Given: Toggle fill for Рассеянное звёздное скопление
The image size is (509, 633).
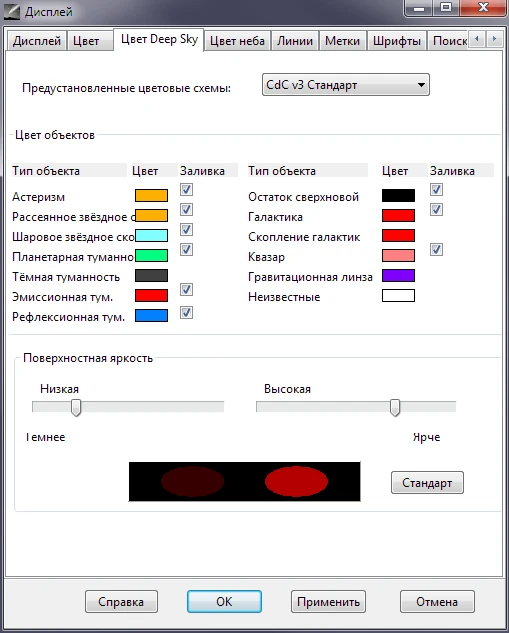Looking at the screenshot, I should (186, 210).
